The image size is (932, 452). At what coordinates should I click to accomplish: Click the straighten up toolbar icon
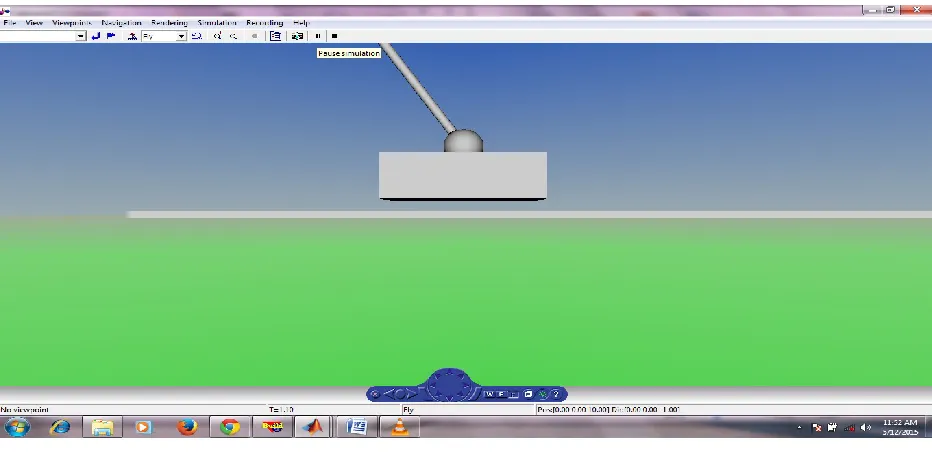pos(133,36)
